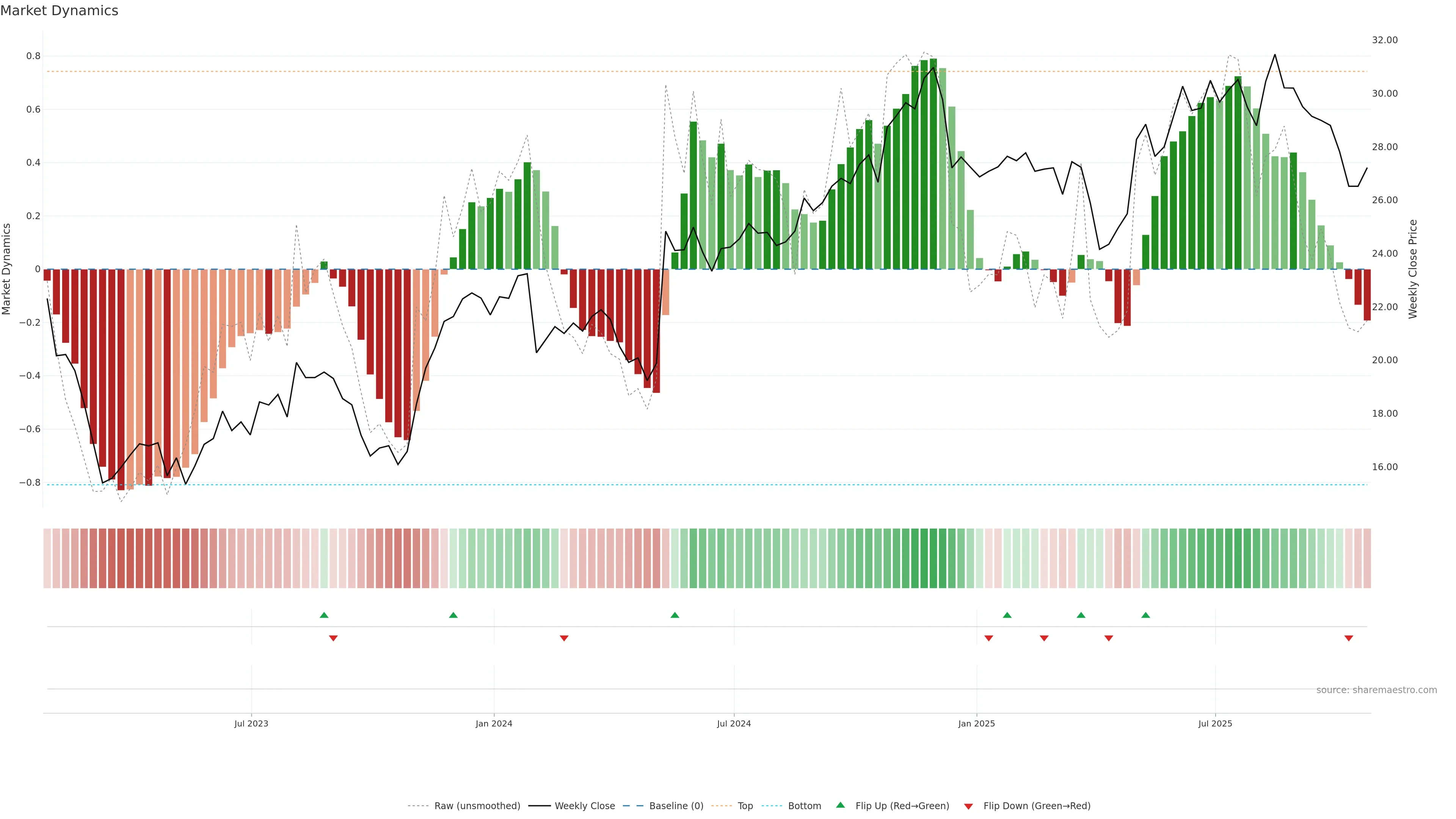Click the source: sharemaestro.com text
The height and width of the screenshot is (819, 1456).
1376,690
